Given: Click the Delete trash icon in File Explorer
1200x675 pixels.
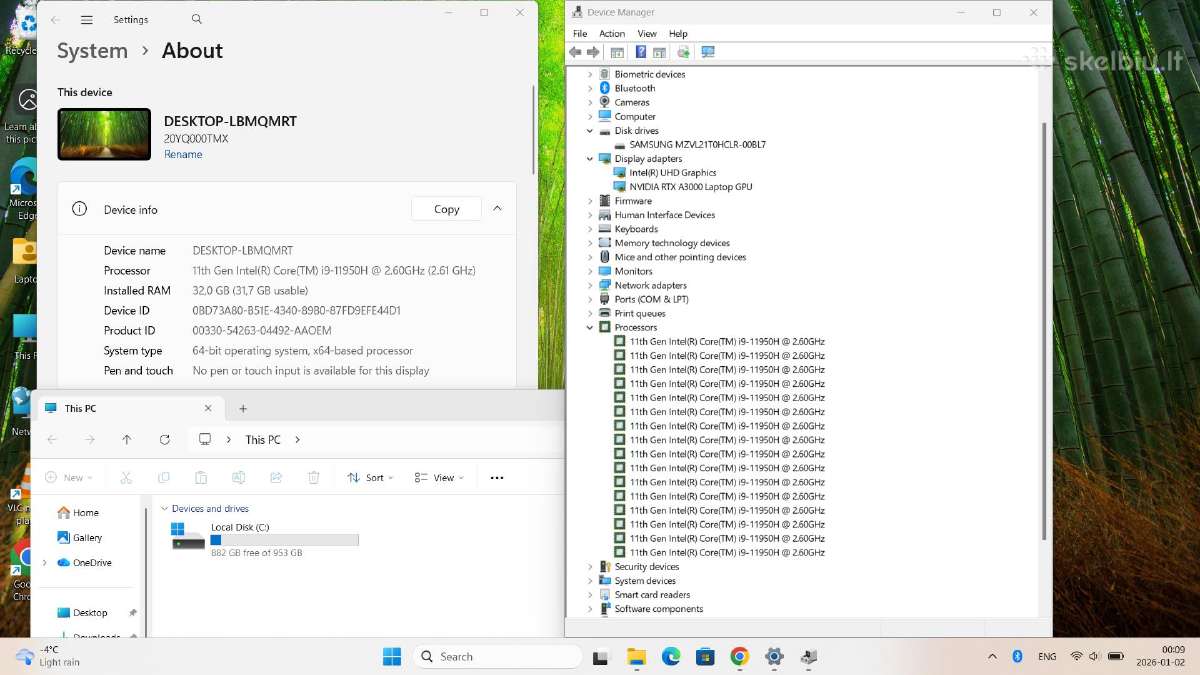Looking at the screenshot, I should click(x=313, y=478).
